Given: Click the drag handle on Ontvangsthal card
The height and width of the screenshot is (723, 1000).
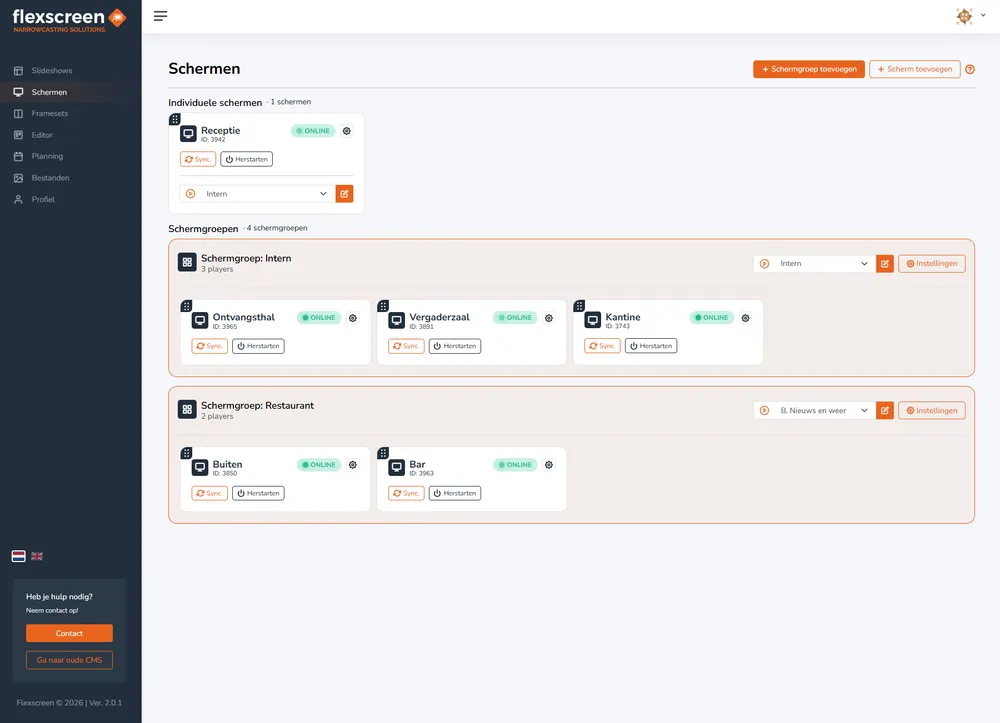Looking at the screenshot, I should pyautogui.click(x=186, y=306).
